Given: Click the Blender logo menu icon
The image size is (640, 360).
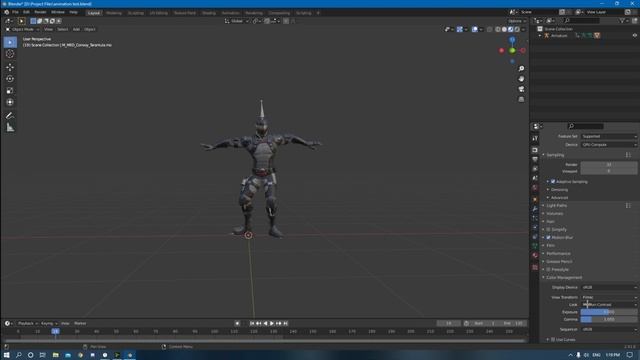Looking at the screenshot, I should [7, 12].
